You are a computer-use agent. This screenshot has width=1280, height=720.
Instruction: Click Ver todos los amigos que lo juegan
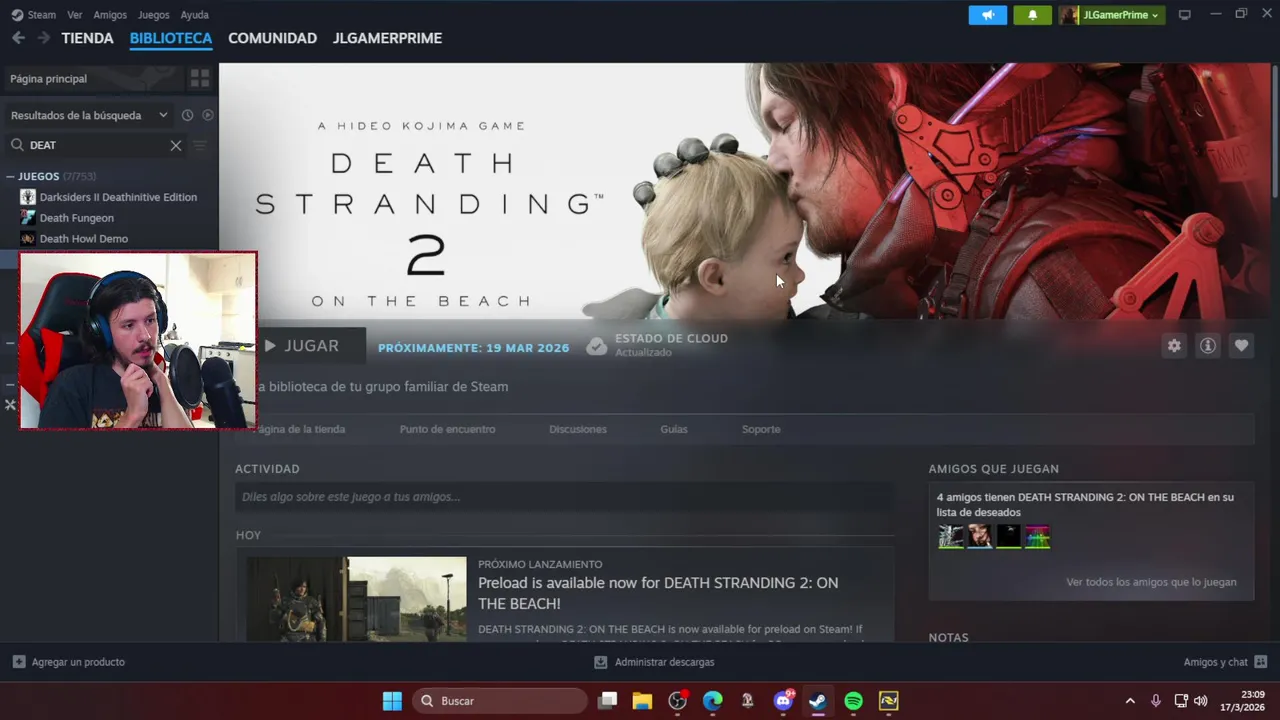point(1151,582)
